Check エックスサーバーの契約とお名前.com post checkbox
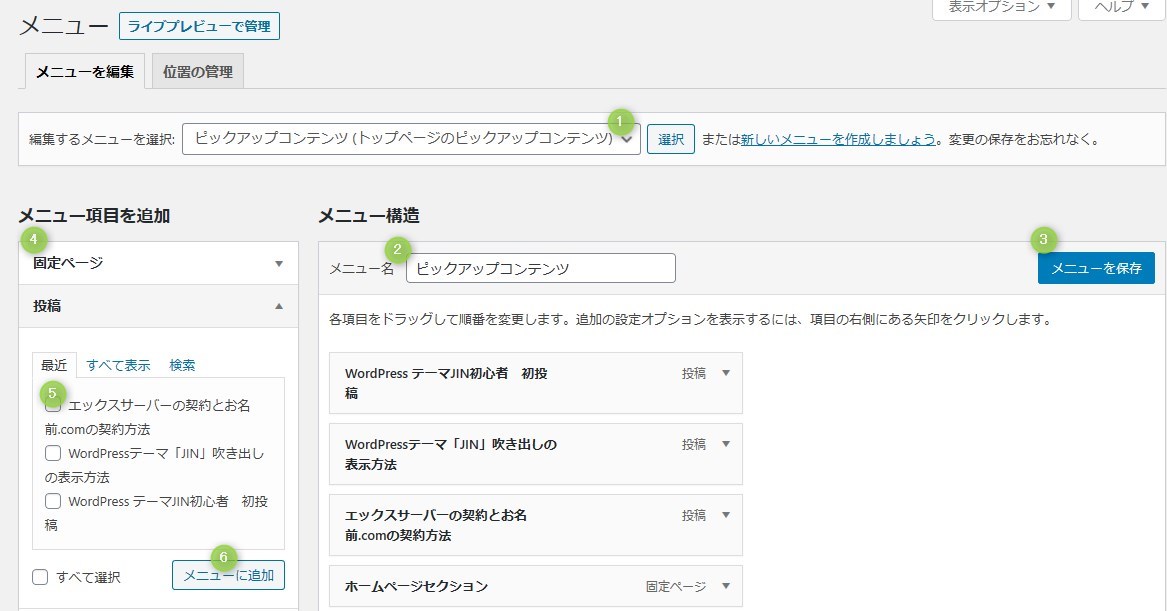This screenshot has height=611, width=1167. [x=53, y=406]
